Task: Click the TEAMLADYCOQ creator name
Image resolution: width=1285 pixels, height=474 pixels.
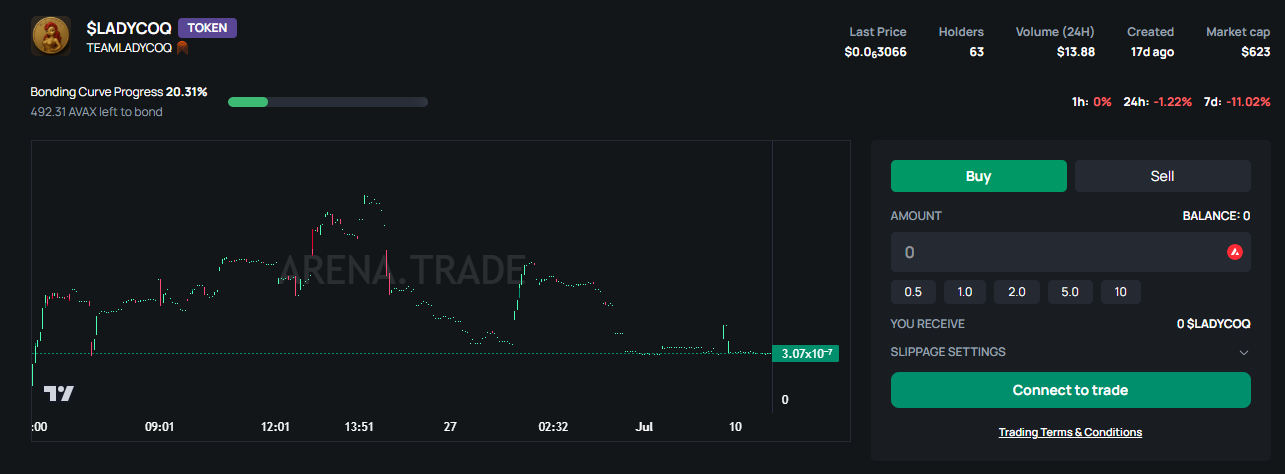Action: tap(130, 47)
